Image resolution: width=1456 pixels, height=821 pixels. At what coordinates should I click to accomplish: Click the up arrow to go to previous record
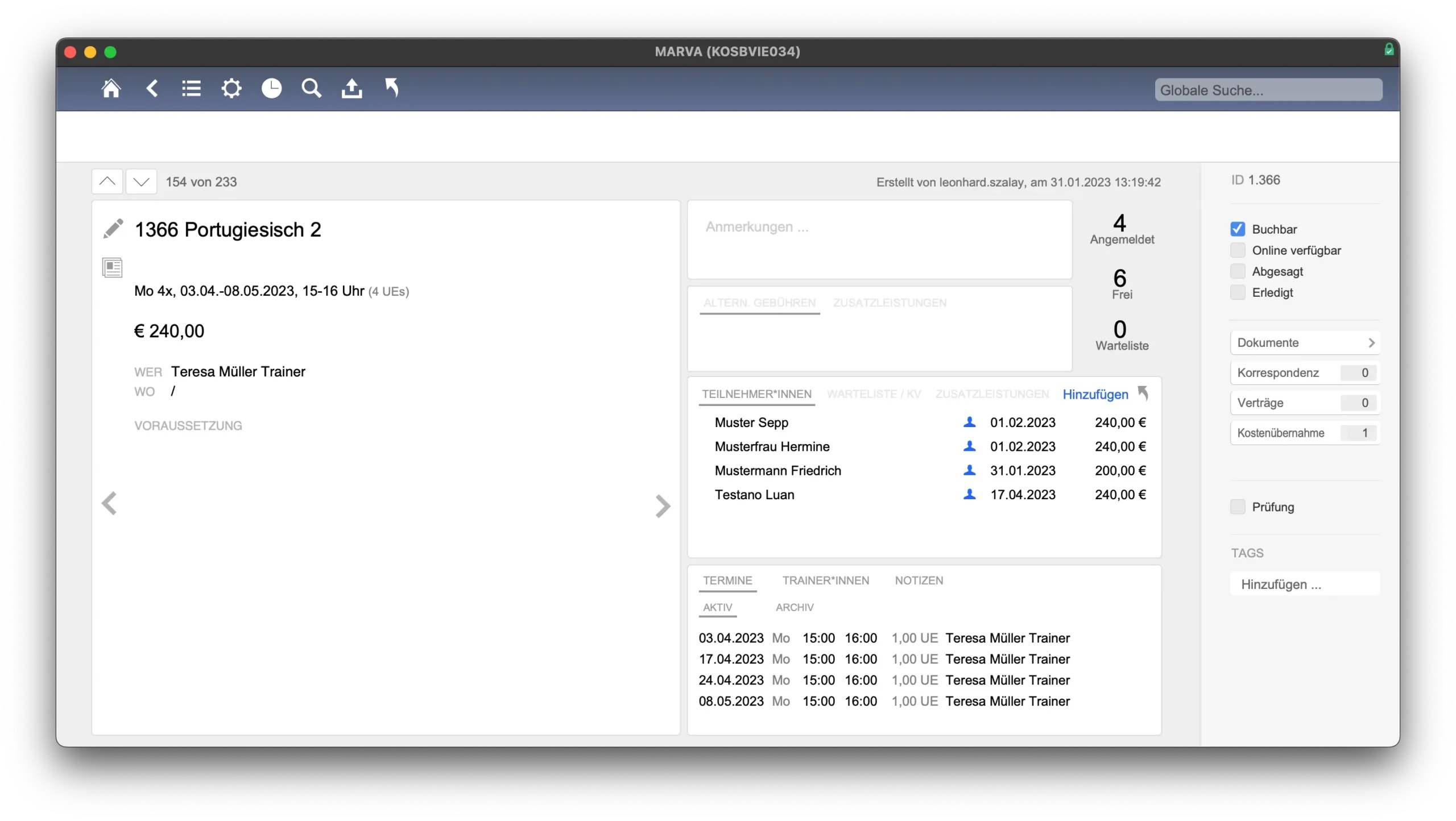107,181
